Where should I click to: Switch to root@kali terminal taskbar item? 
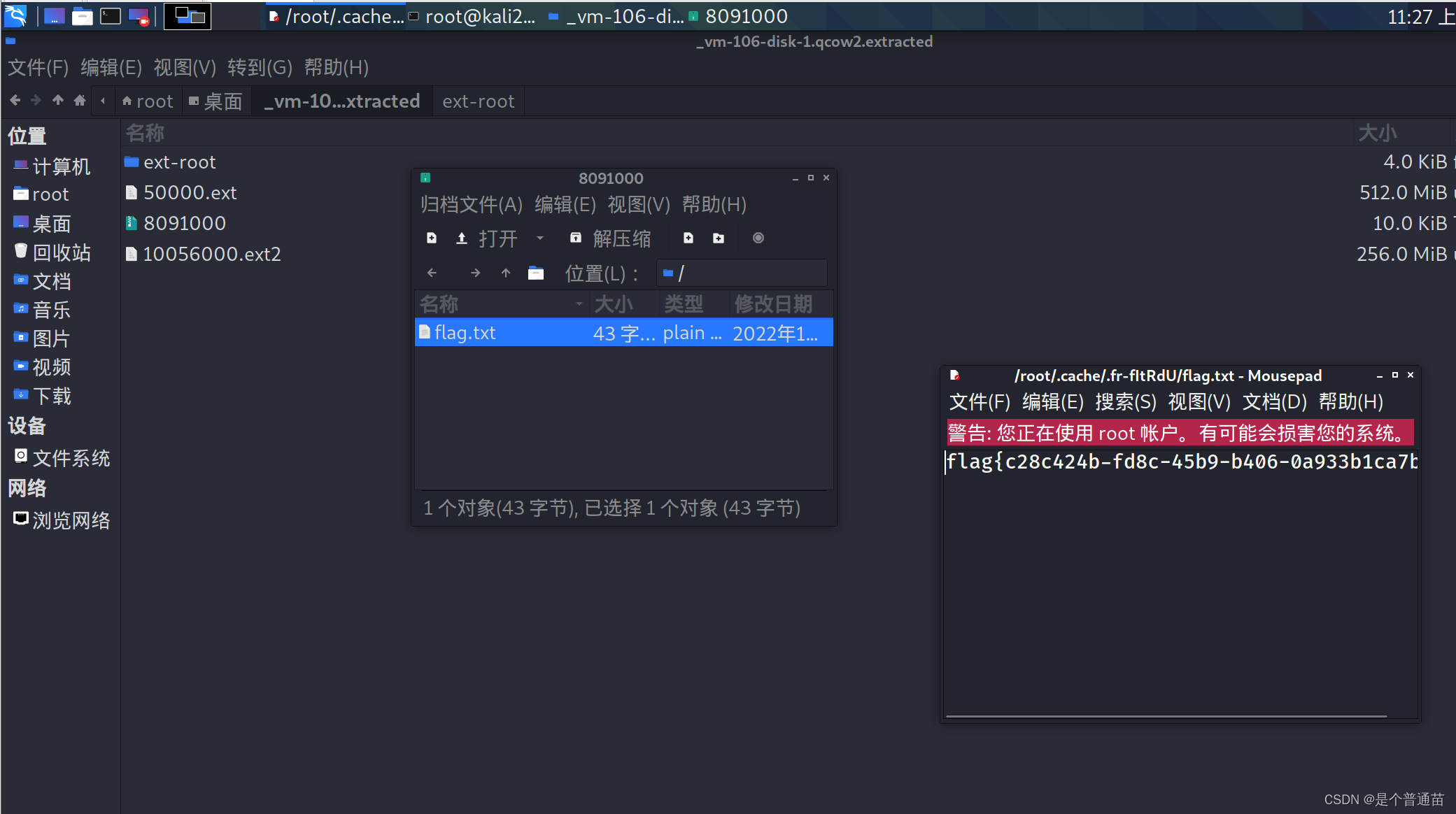click(x=473, y=16)
